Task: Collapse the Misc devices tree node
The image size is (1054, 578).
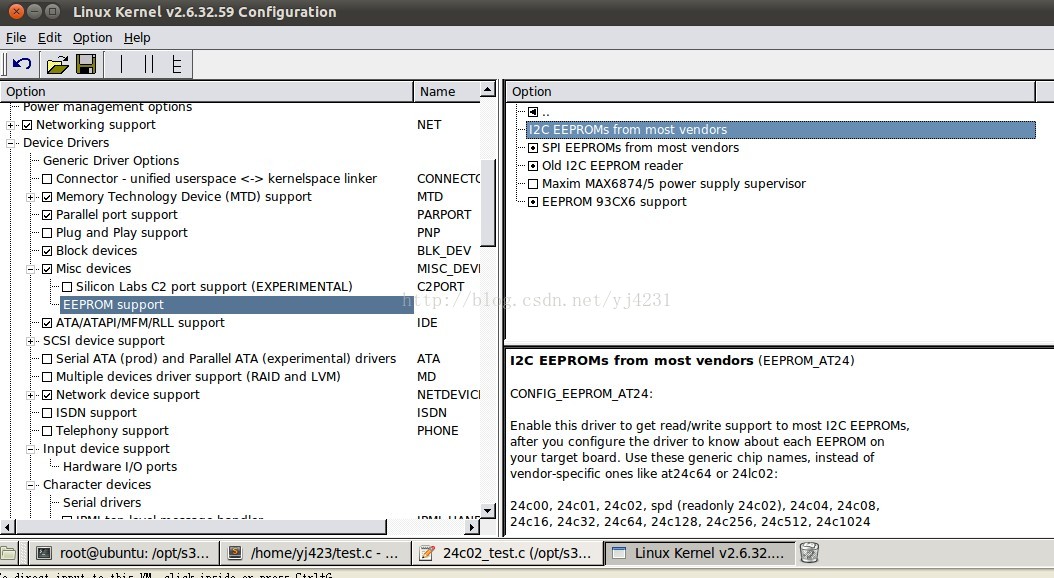Action: pos(30,269)
